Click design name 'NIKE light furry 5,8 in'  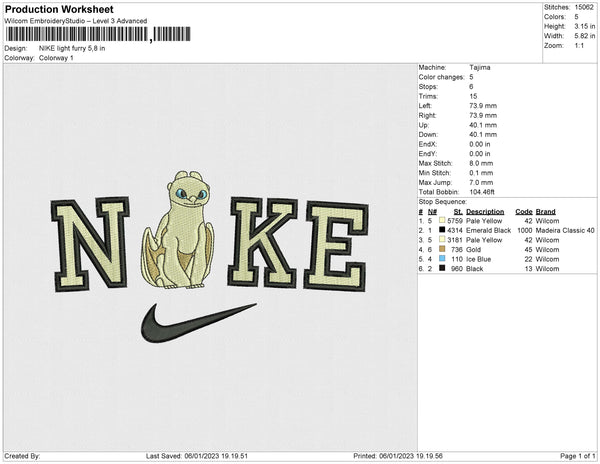click(72, 49)
